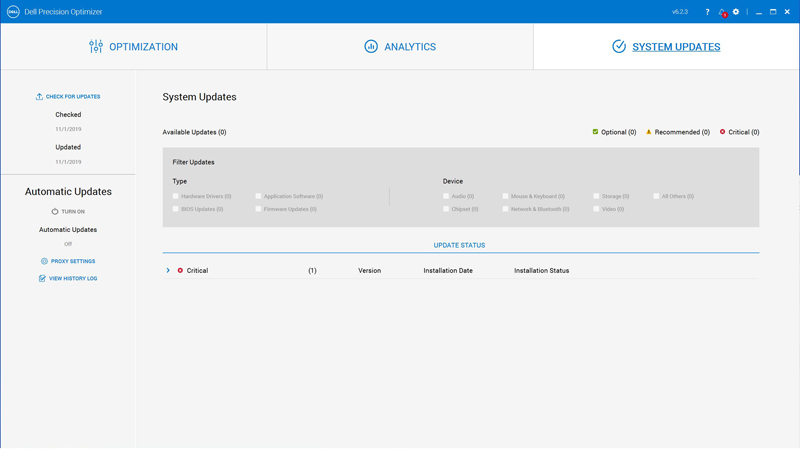Select the System Updates tab
This screenshot has height=450, width=800.
coord(666,47)
